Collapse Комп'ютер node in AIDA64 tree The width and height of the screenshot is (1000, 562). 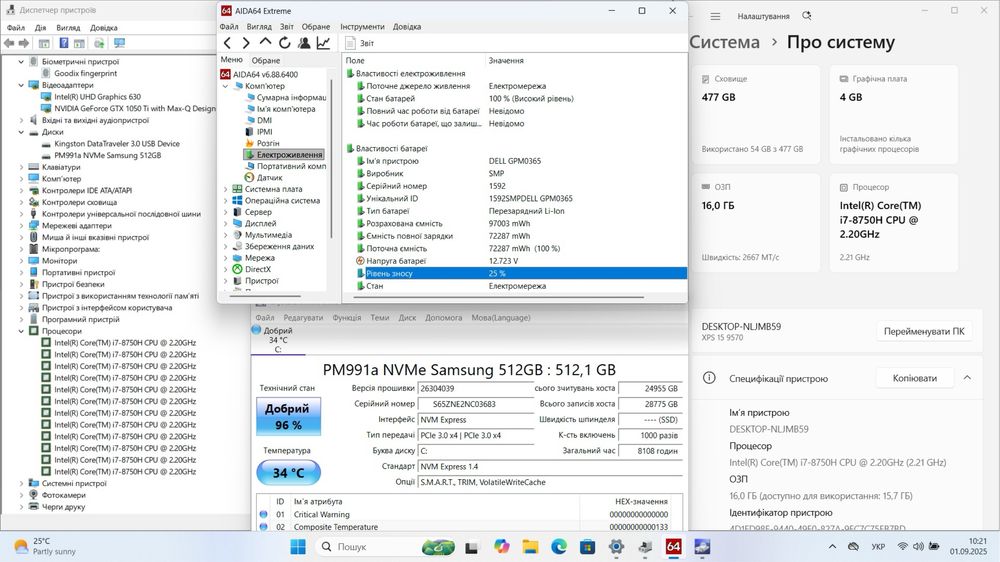[225, 86]
